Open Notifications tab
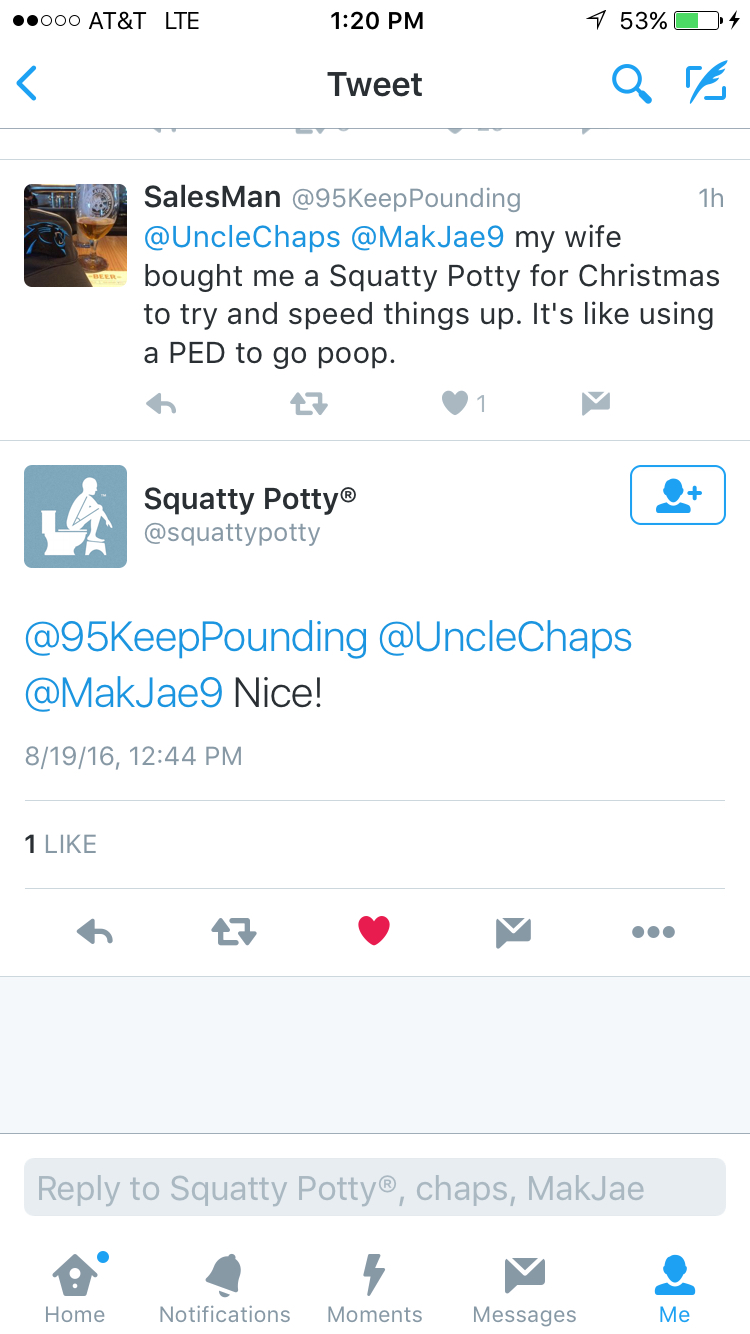The width and height of the screenshot is (750, 1334). click(225, 1288)
